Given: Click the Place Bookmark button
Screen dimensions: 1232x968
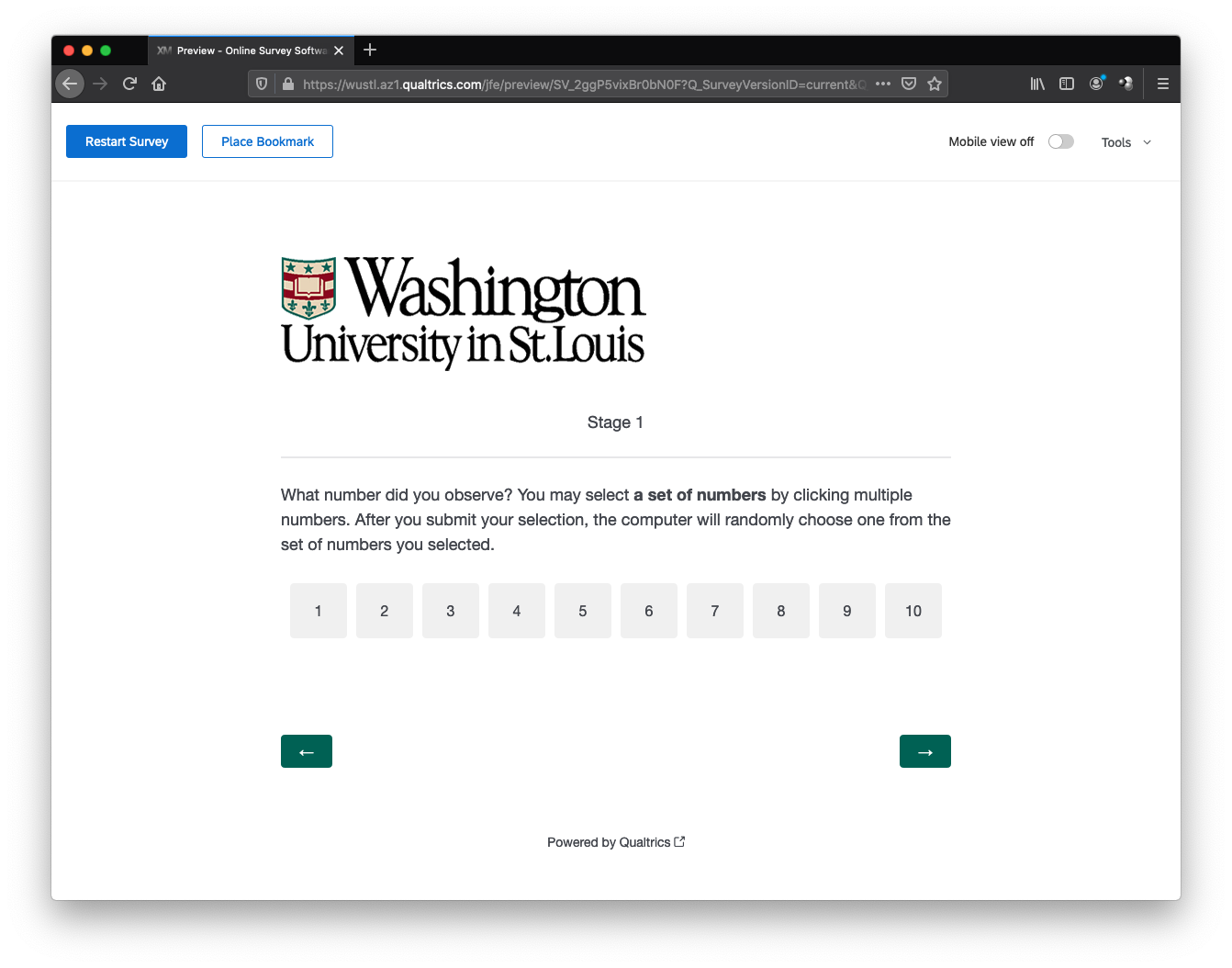Looking at the screenshot, I should coord(267,141).
